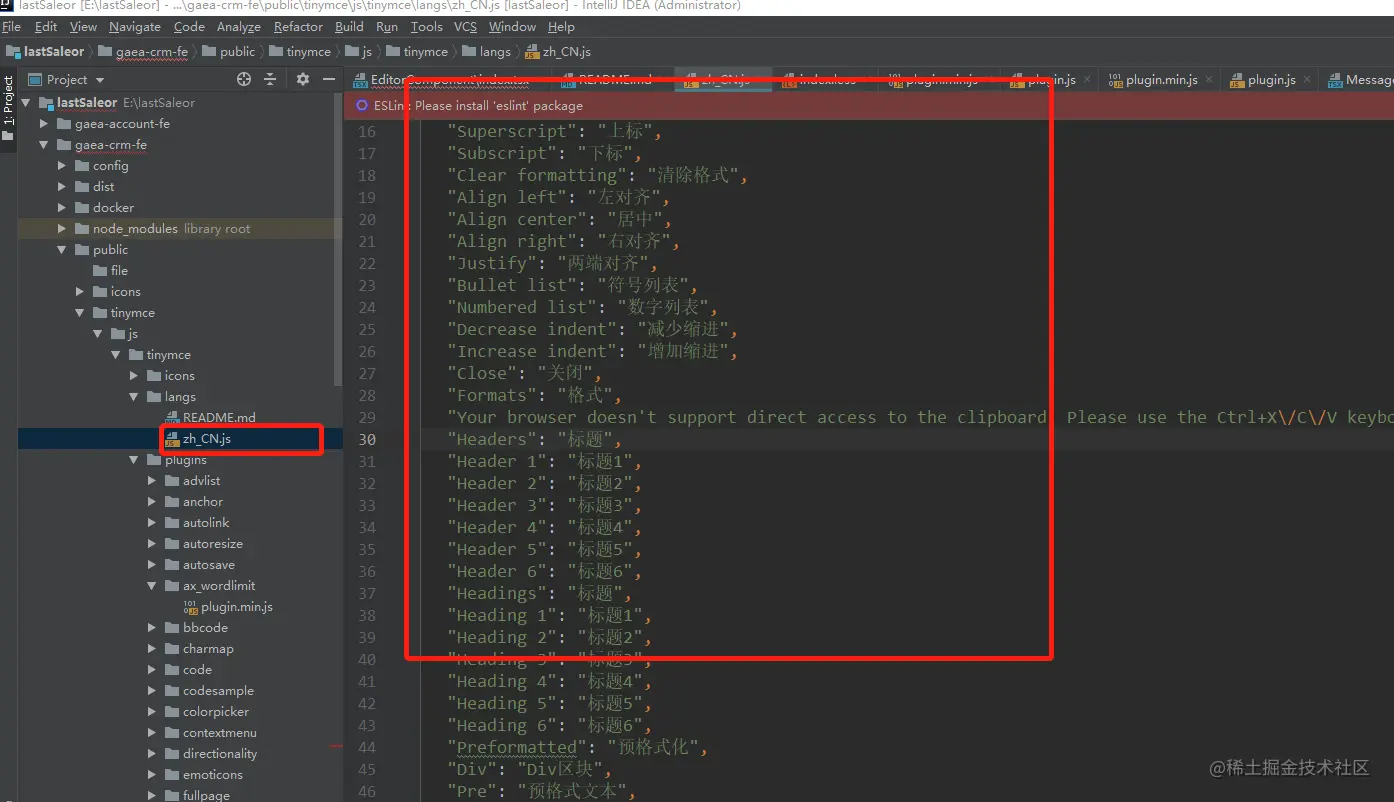Expand the advlist plugin folder arrow
1394x802 pixels.
[151, 481]
